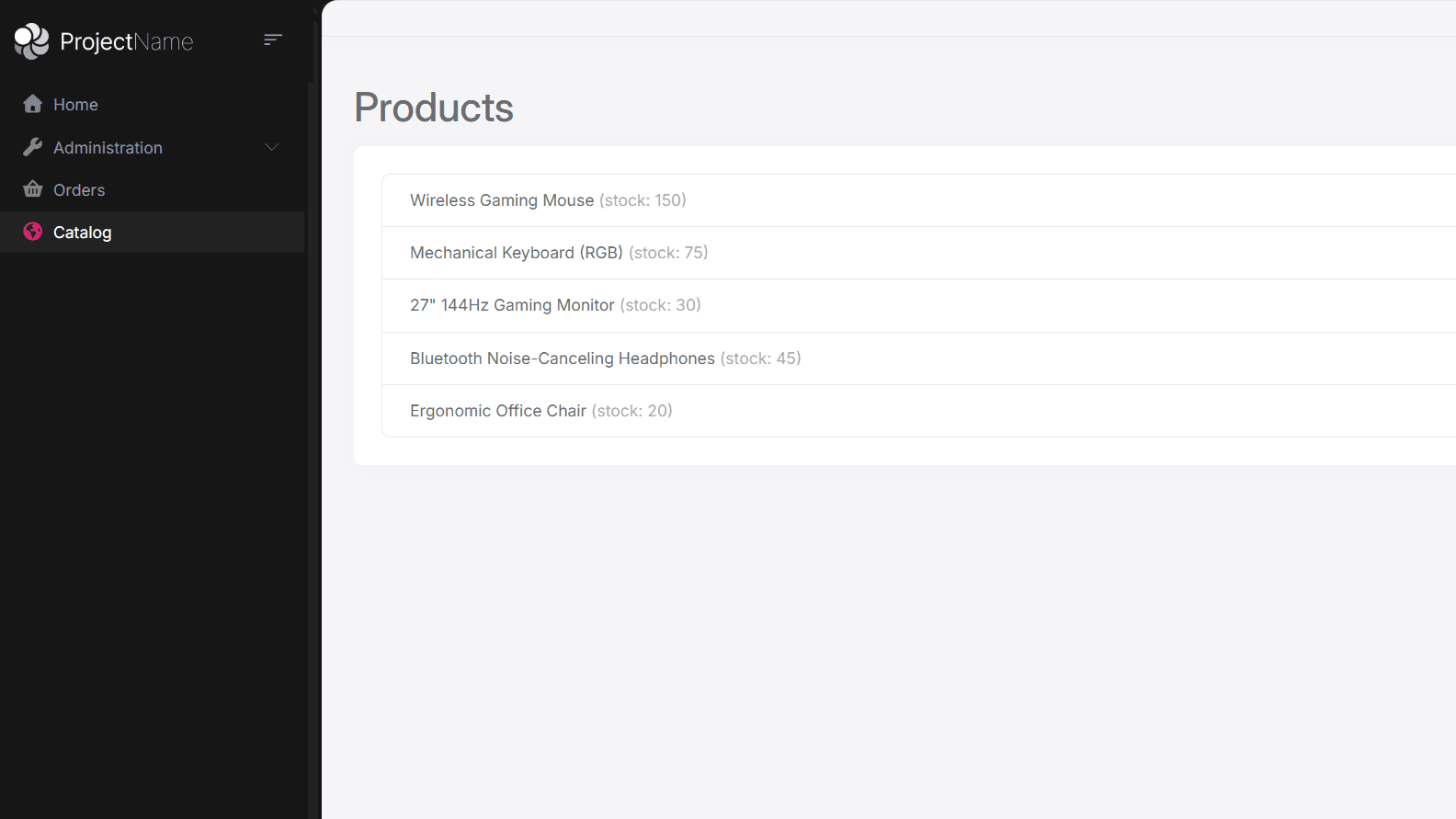Click the Administration wrench icon
Image resolution: width=1456 pixels, height=819 pixels.
click(33, 147)
